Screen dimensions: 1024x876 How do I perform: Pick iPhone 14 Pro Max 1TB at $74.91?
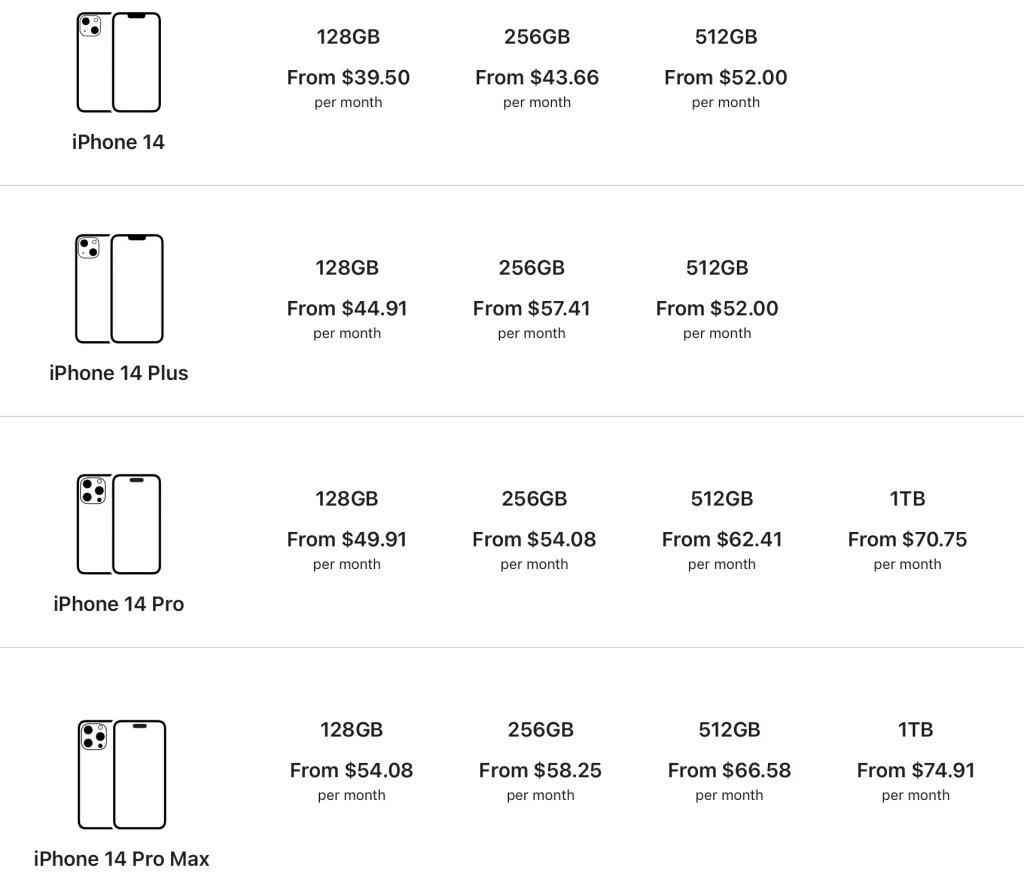pos(916,761)
